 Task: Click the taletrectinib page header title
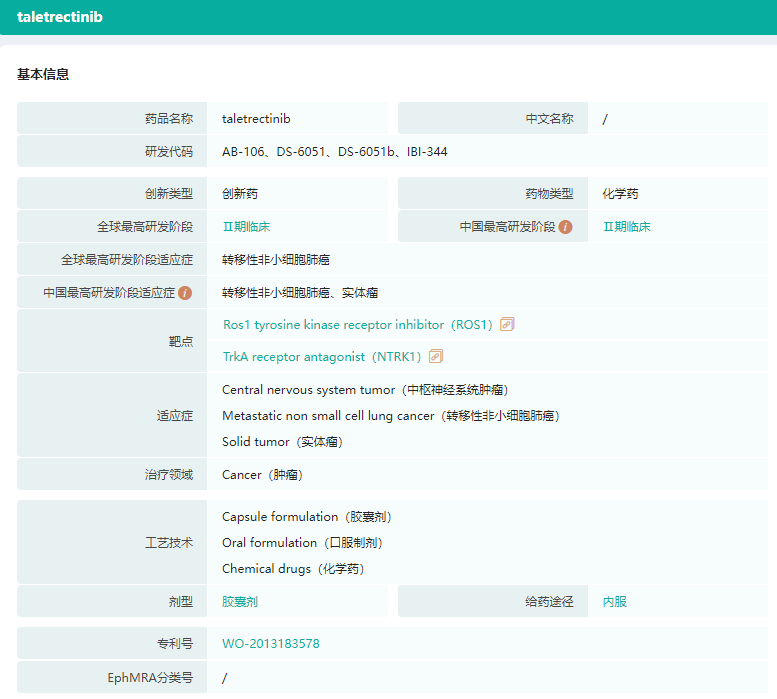tap(60, 17)
